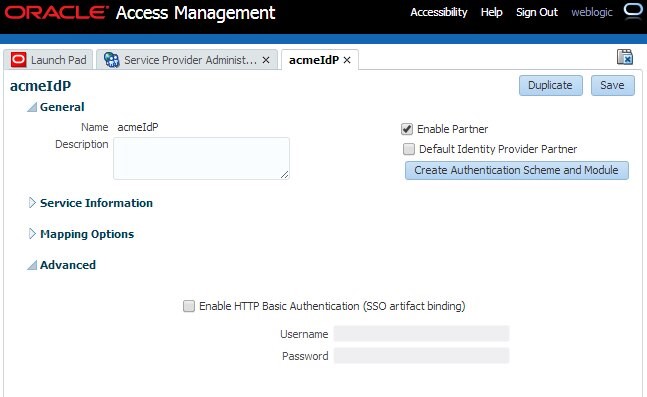Click Sign Out

pyautogui.click(x=537, y=12)
